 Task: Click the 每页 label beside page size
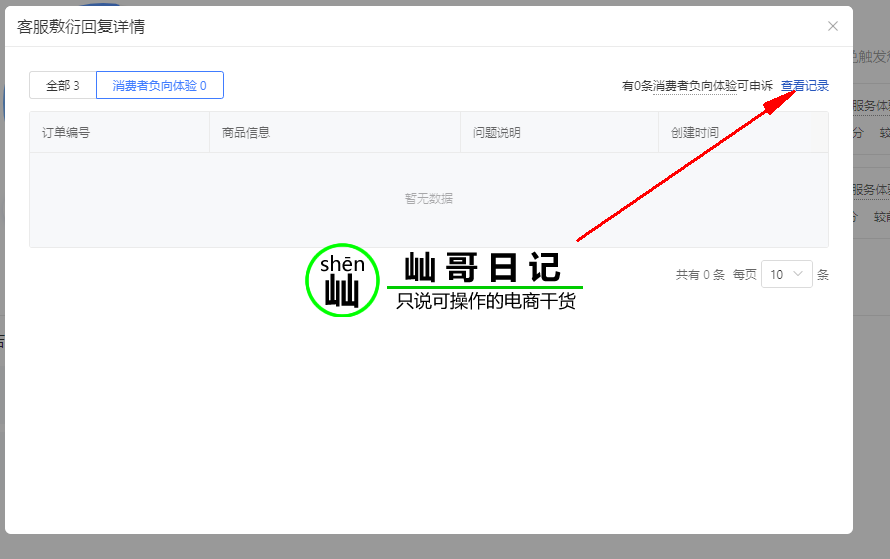coord(745,274)
